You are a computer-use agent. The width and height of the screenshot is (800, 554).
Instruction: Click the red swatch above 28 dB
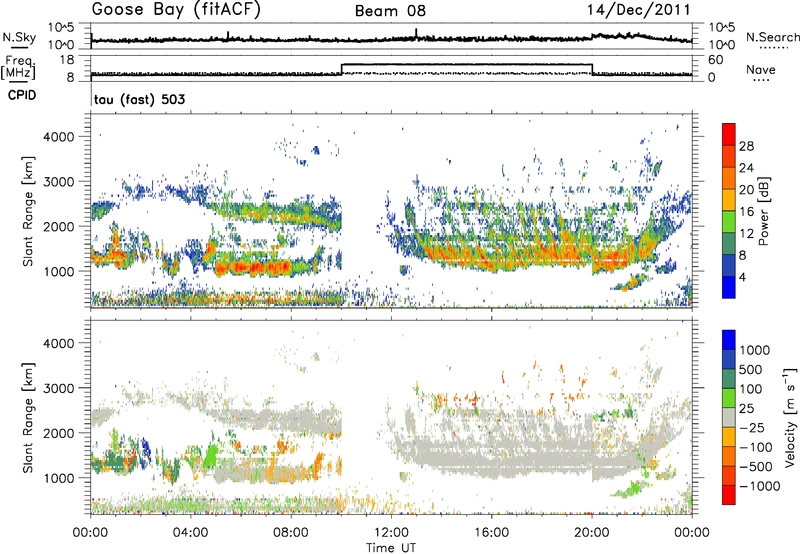729,135
